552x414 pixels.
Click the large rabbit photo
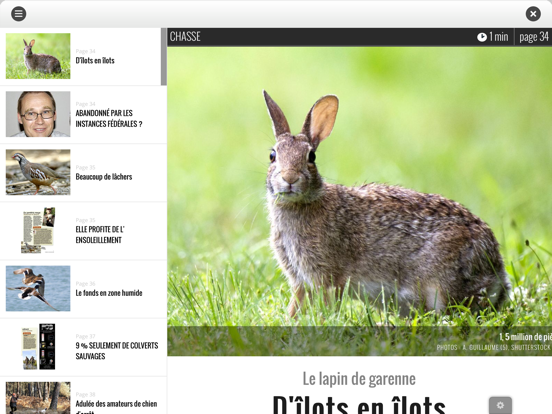[359, 201]
